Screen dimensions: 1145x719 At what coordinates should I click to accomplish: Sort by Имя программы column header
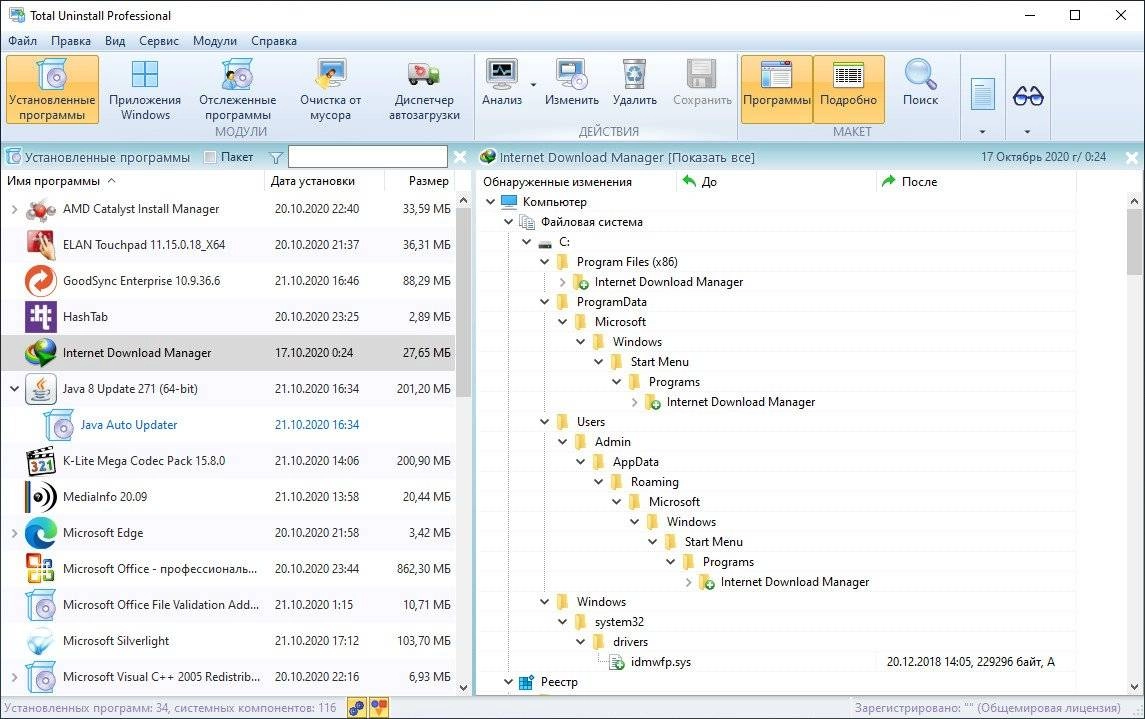131,181
